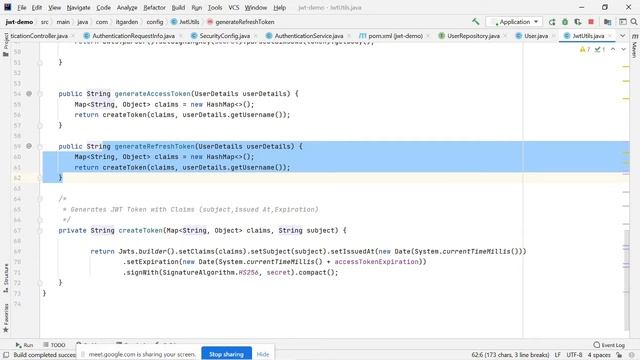Switch to the pom.xml (jwt-demo) tab
Viewport: 640px width, 360px height.
395,36
